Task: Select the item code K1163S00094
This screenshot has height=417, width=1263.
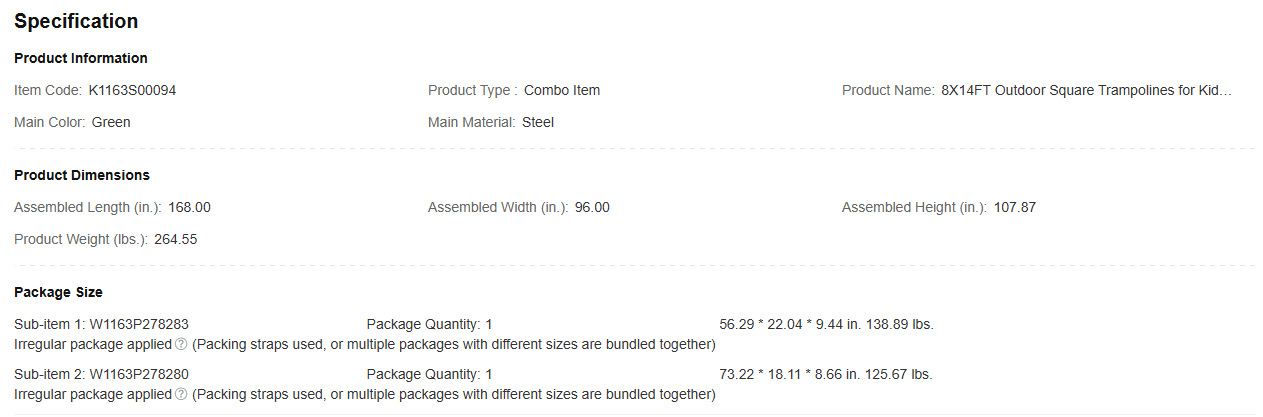Action: tap(133, 90)
